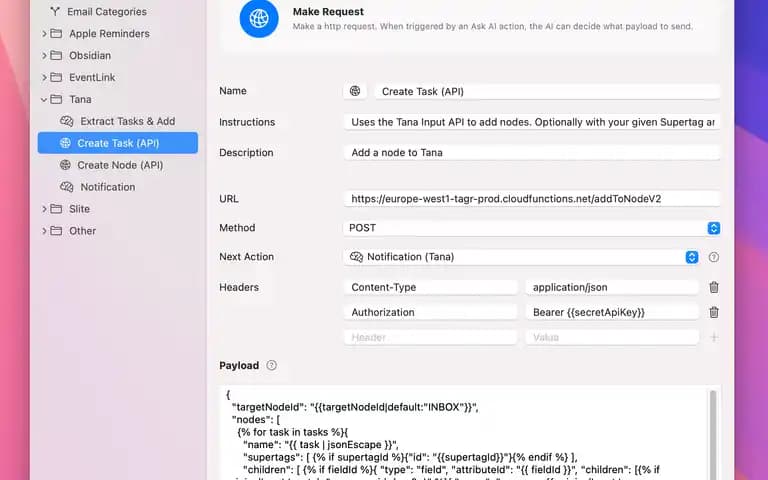Select the Notification action under Tana
The width and height of the screenshot is (768, 480).
108,187
